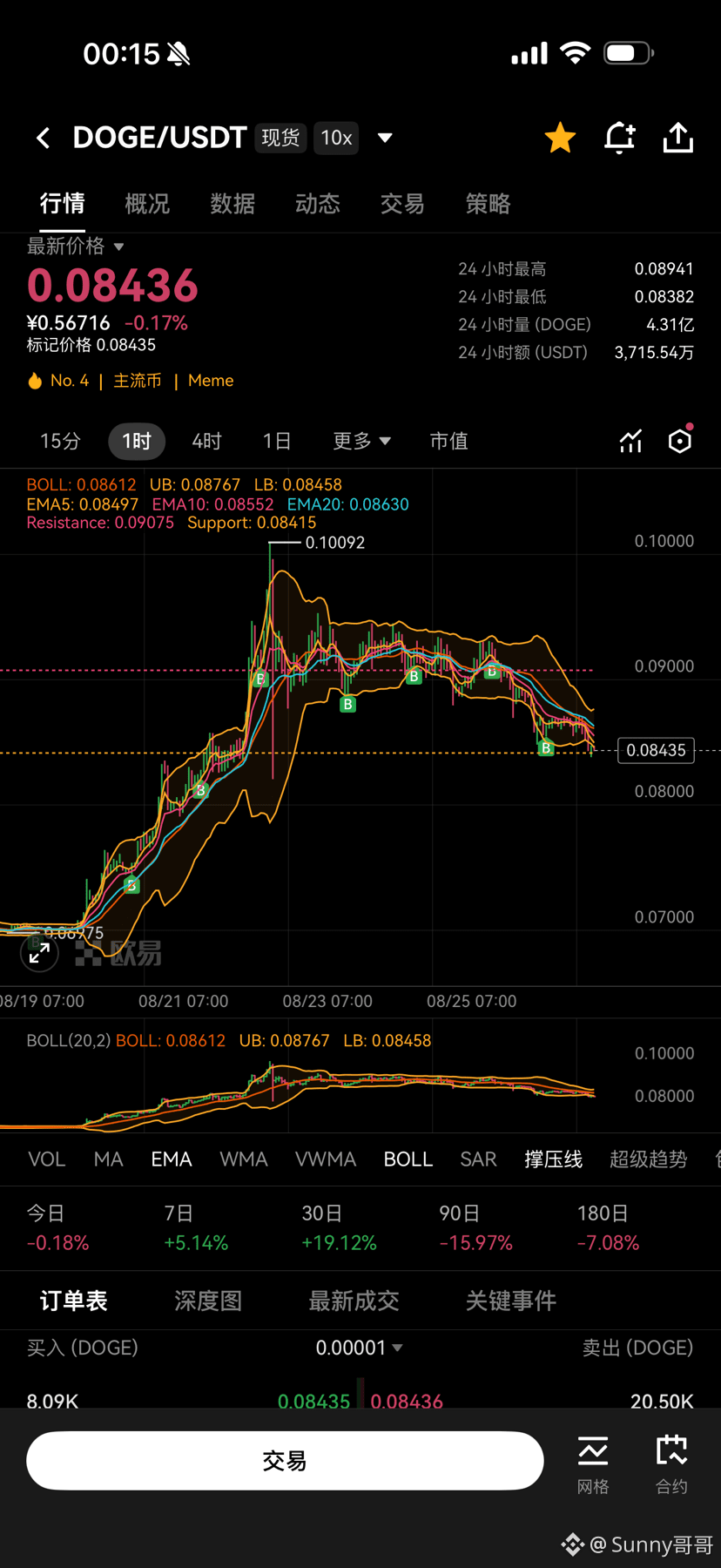721x1568 pixels.
Task: Tap the 今日 -0.18% change figure
Action: click(57, 1243)
